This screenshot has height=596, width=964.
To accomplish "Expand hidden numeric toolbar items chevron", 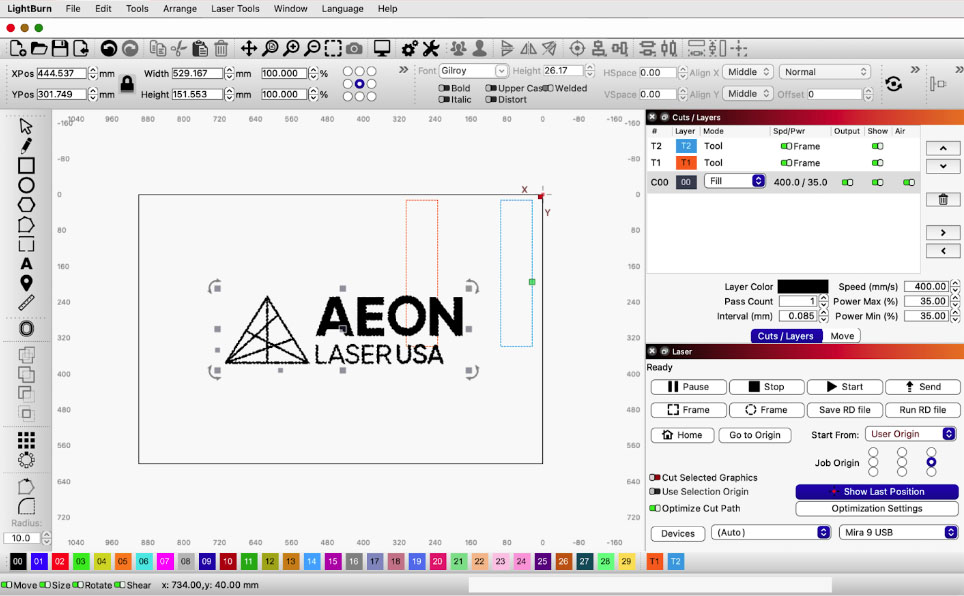I will pos(403,70).
